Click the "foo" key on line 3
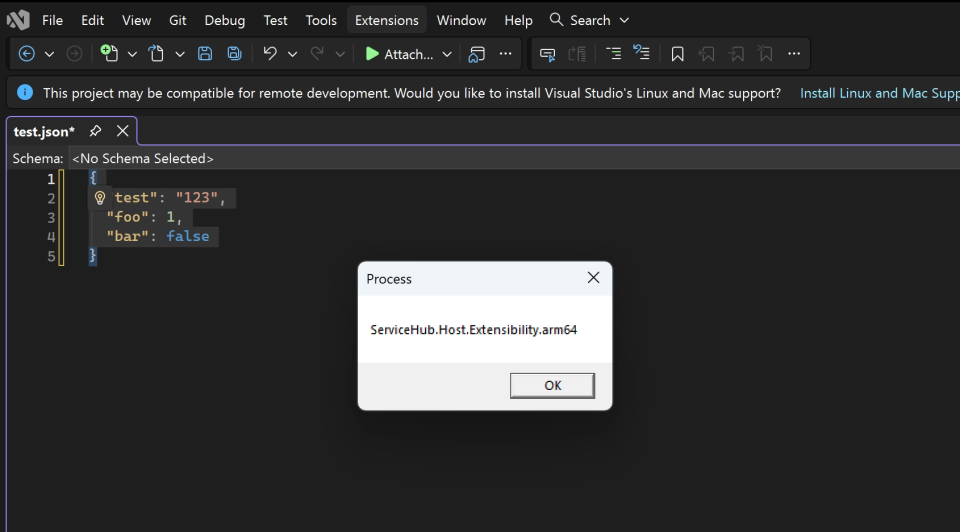The image size is (960, 532). click(x=127, y=217)
